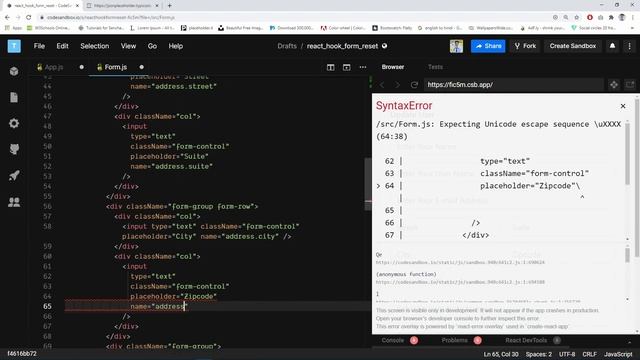Screen dimensions: 640x360
Task: Click placeholder="Zipcode" on editor line 64
Action: click(x=173, y=296)
